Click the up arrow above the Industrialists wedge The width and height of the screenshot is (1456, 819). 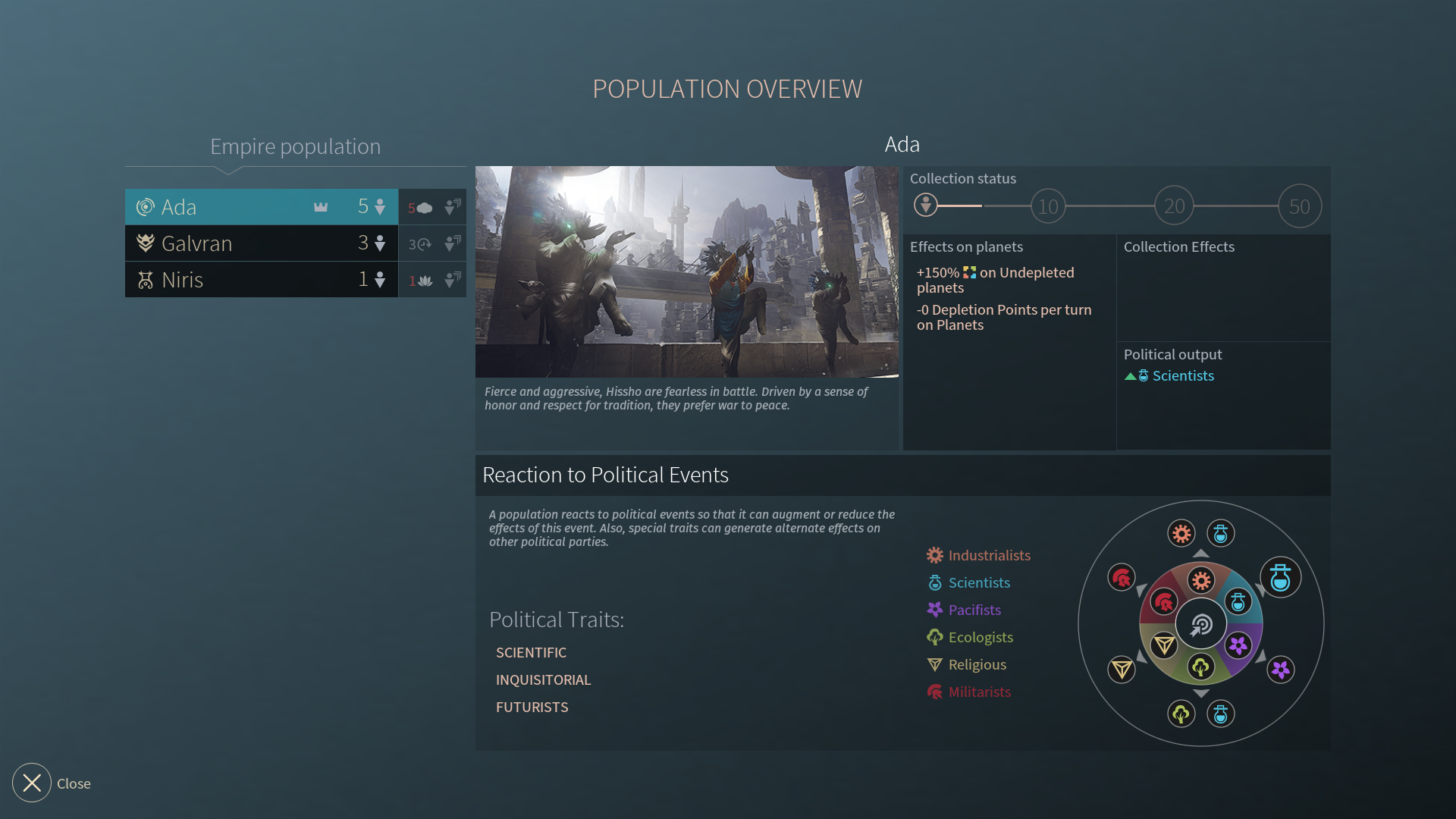(x=1201, y=554)
